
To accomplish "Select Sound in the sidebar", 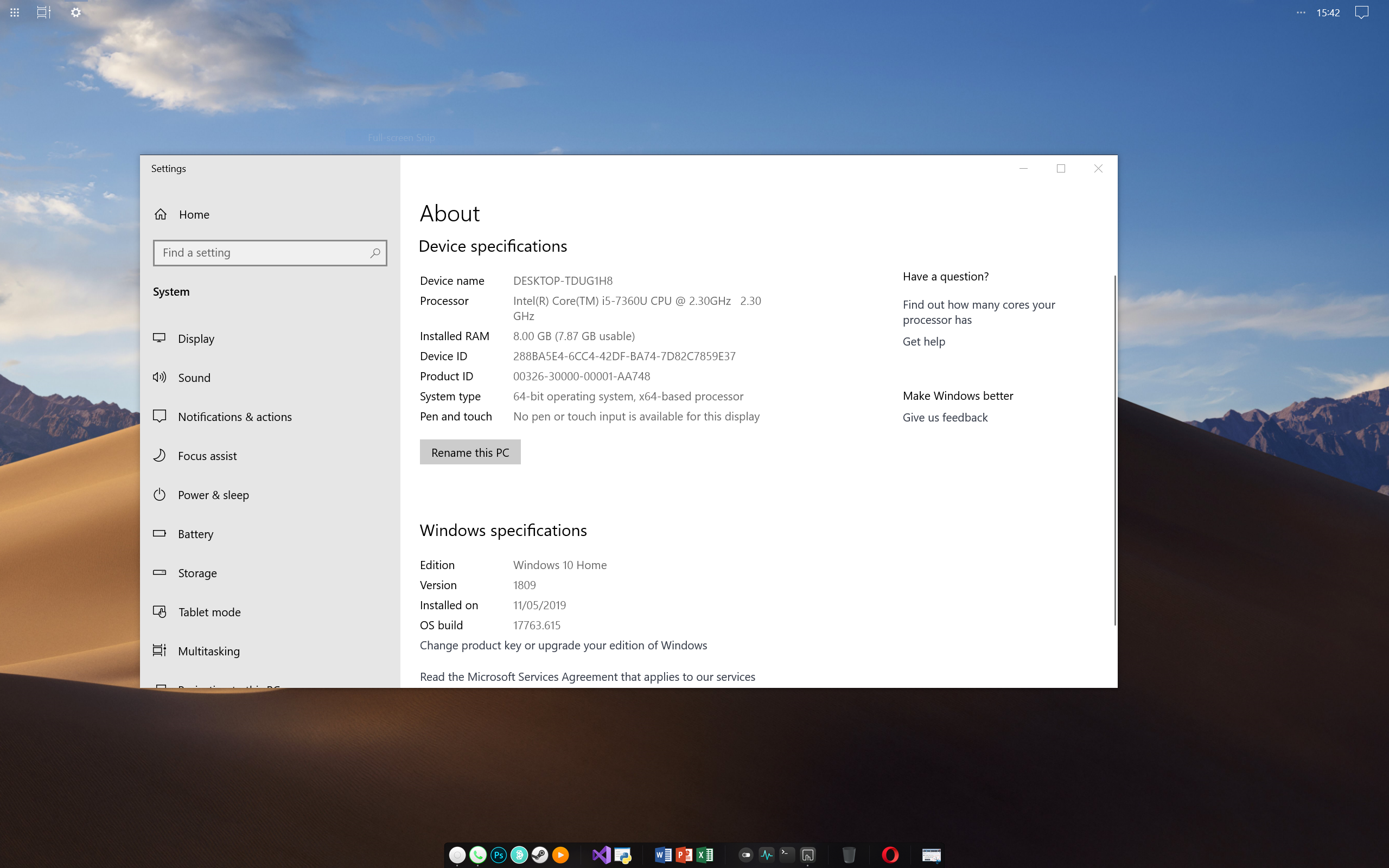I will 194,378.
